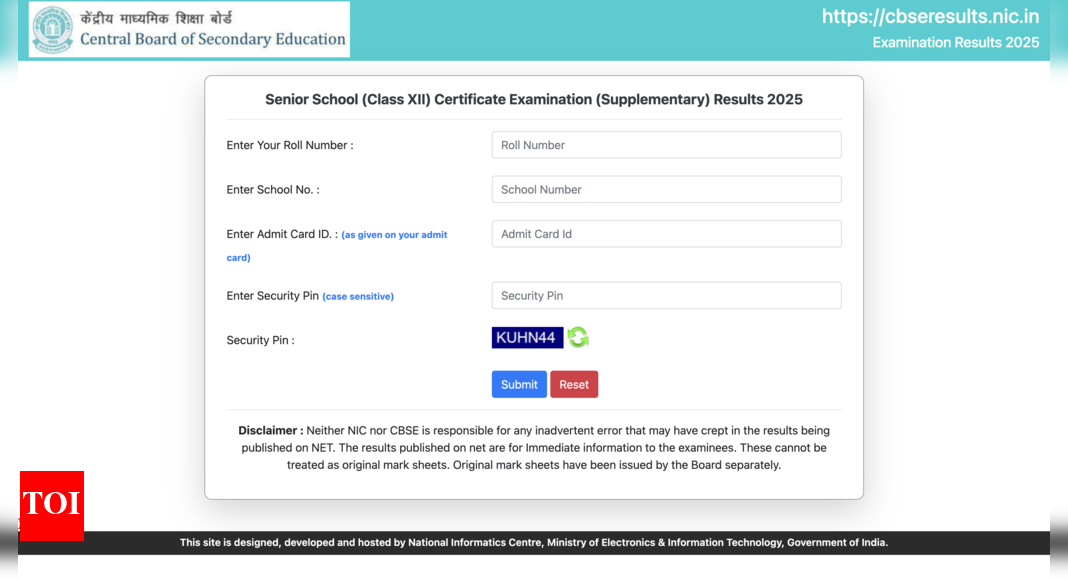Viewport: 1068px width, 580px height.
Task: Focus the Admit Card Id input field
Action: coord(666,233)
